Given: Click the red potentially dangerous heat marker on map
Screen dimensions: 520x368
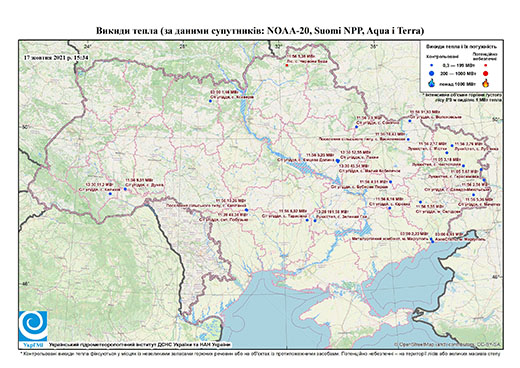Looking at the screenshot, I should [x=286, y=65].
